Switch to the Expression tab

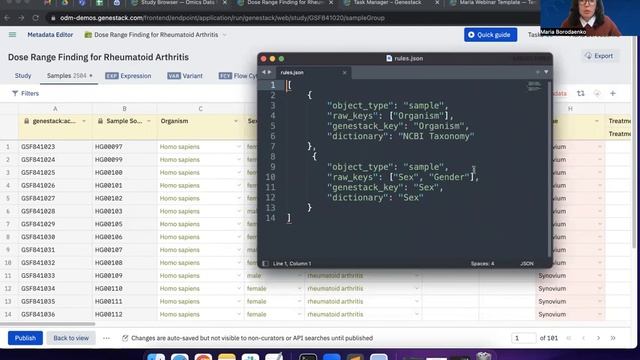coord(128,76)
